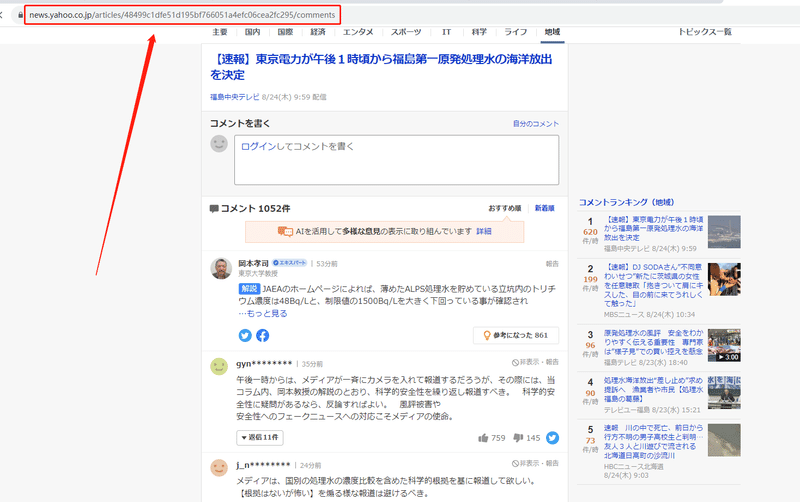Click rank 4 article thumbnail

click(724, 393)
